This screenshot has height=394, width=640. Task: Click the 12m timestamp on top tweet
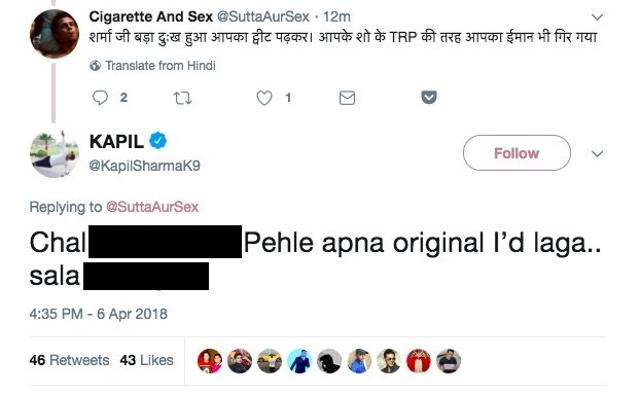[337, 17]
